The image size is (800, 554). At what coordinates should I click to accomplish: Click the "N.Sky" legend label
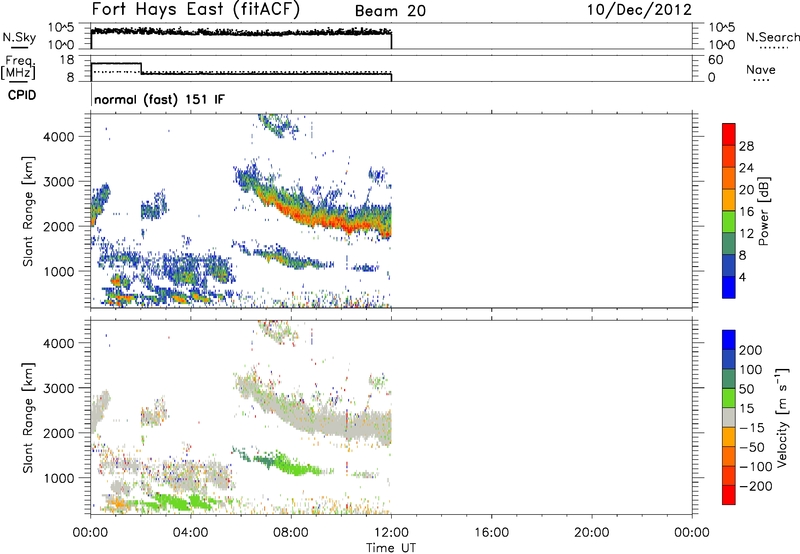pyautogui.click(x=19, y=37)
